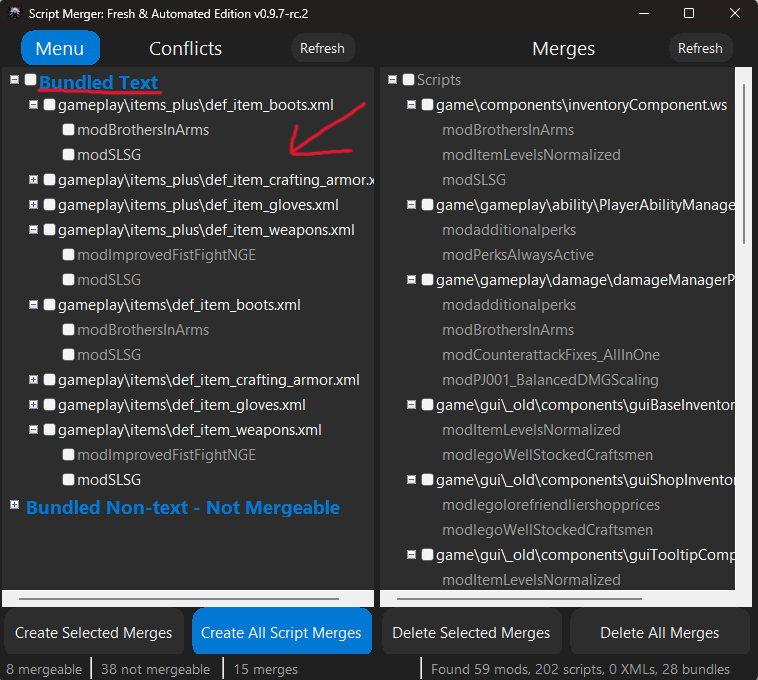Expand the Bundled Non-text Not Mergeable group
The height and width of the screenshot is (680, 758).
[x=15, y=505]
